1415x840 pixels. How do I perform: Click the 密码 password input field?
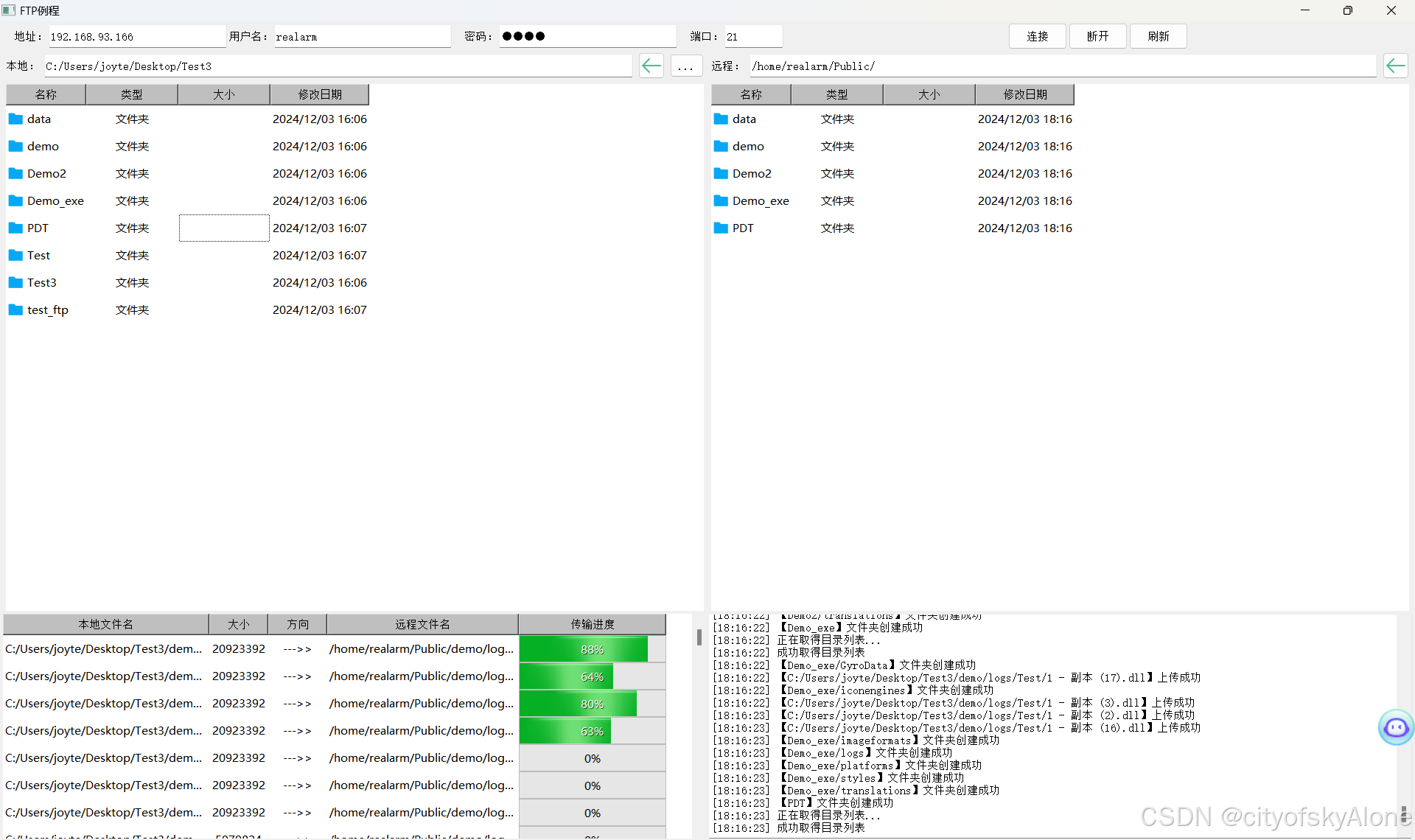[587, 36]
